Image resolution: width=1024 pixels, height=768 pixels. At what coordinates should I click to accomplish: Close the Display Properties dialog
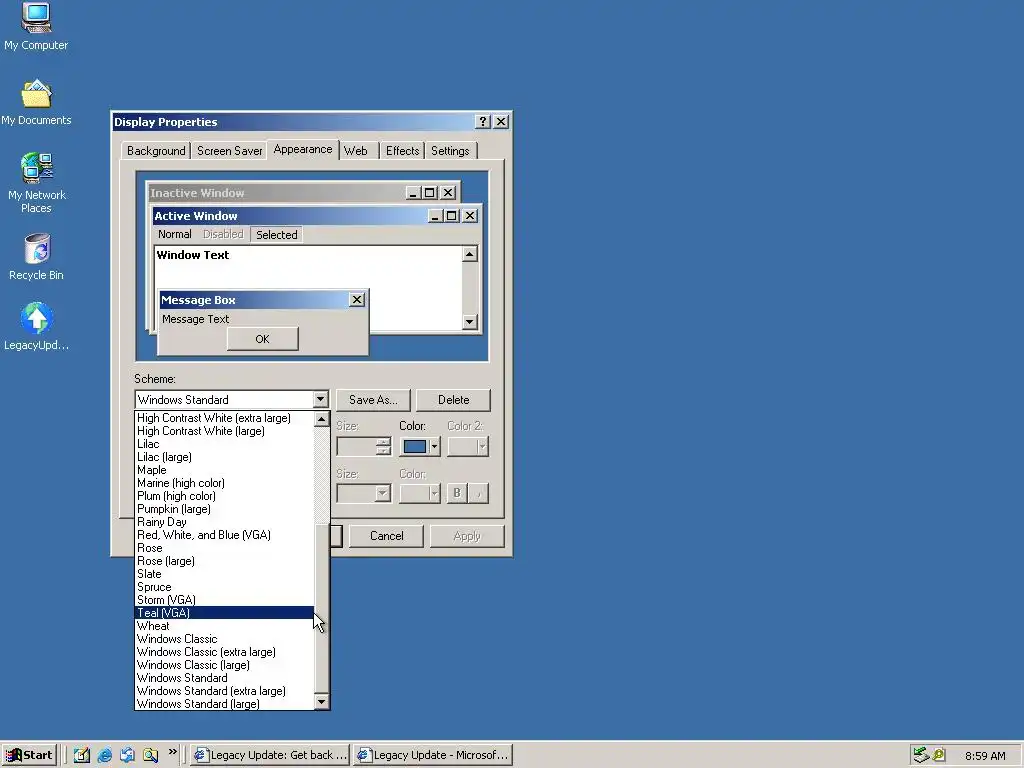click(x=501, y=121)
